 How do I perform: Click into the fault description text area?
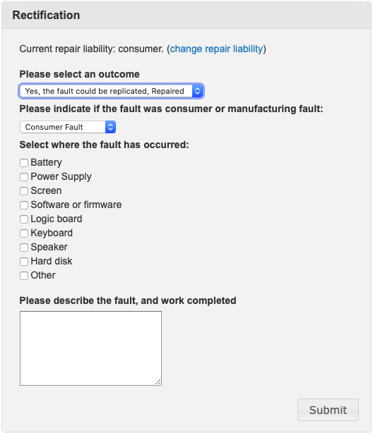(x=91, y=348)
